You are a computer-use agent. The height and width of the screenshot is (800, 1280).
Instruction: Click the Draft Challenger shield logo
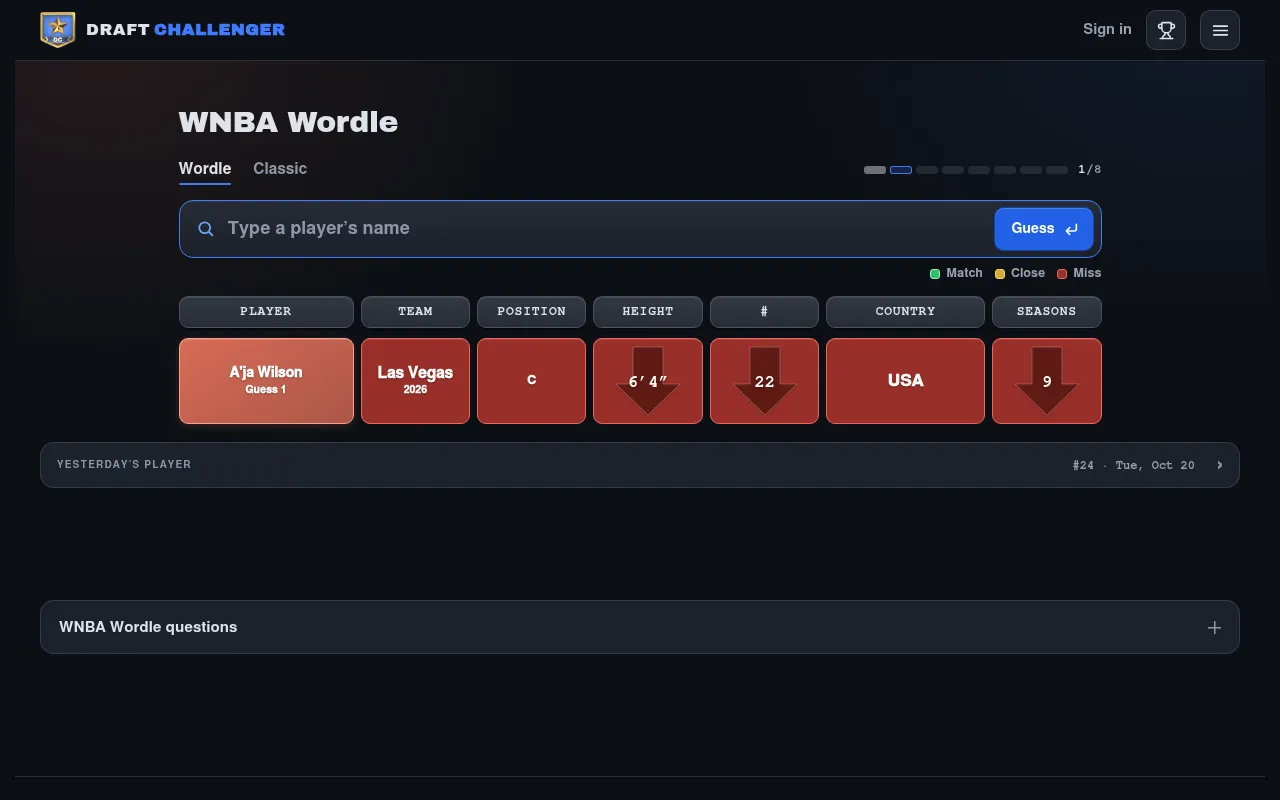click(58, 30)
